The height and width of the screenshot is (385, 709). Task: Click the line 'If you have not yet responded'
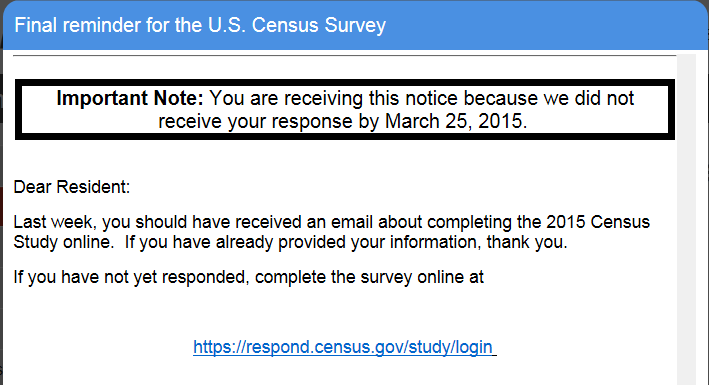pos(248,277)
